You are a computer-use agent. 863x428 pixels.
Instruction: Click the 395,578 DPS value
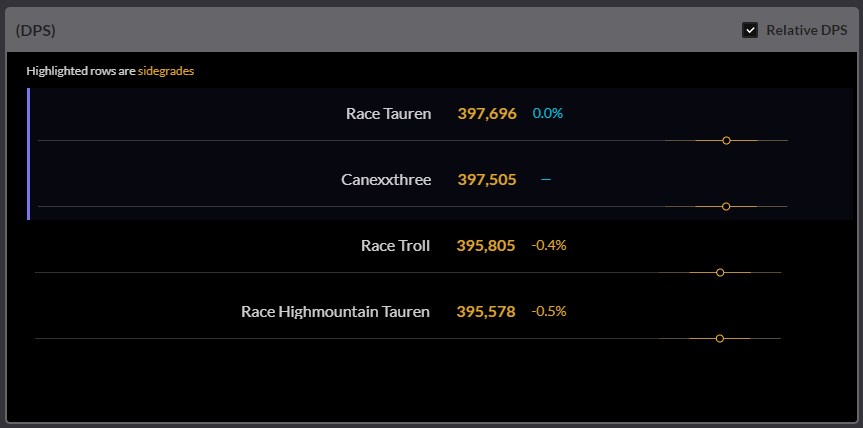coord(486,312)
